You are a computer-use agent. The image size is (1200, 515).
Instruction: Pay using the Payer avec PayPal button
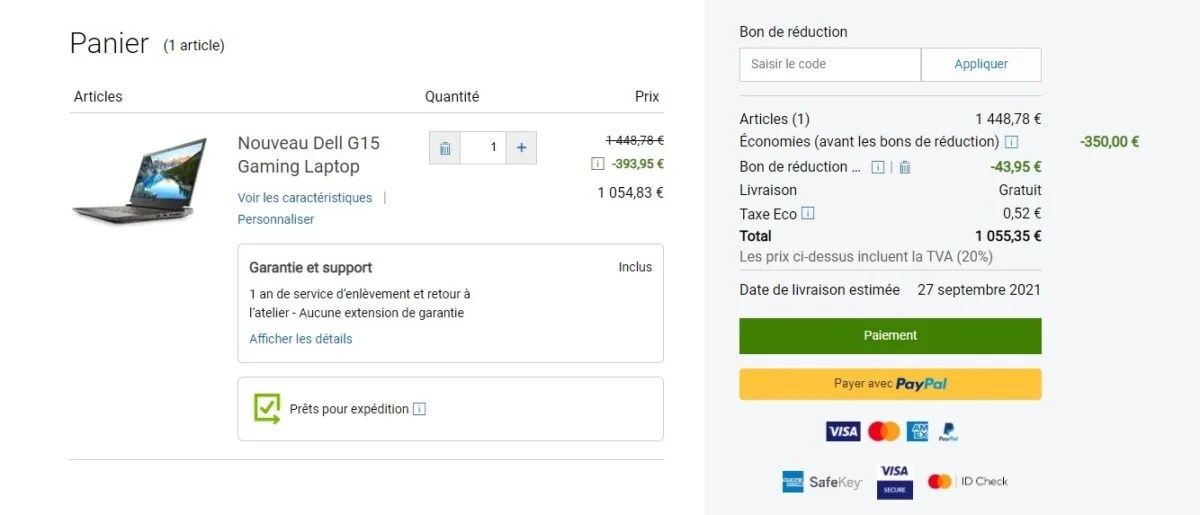click(x=890, y=384)
